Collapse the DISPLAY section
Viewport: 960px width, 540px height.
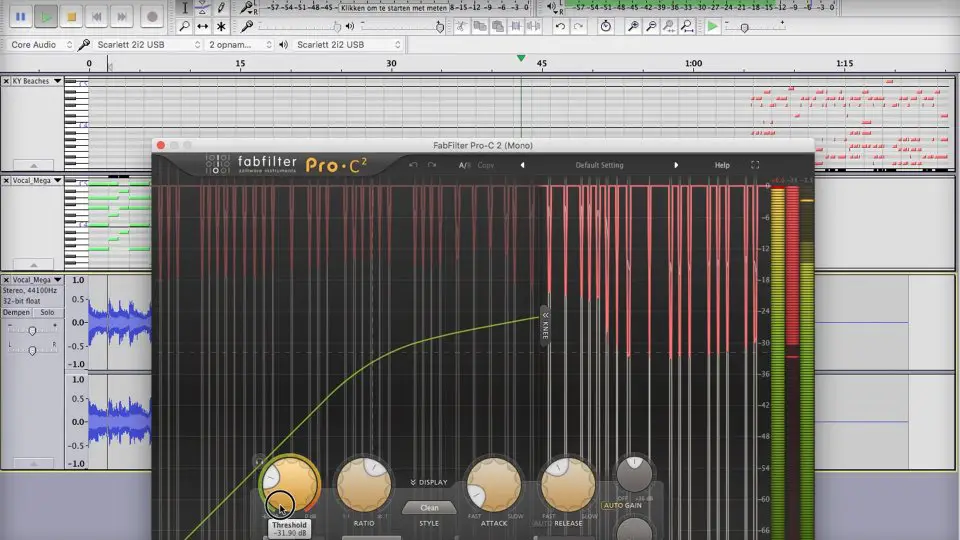coord(429,482)
